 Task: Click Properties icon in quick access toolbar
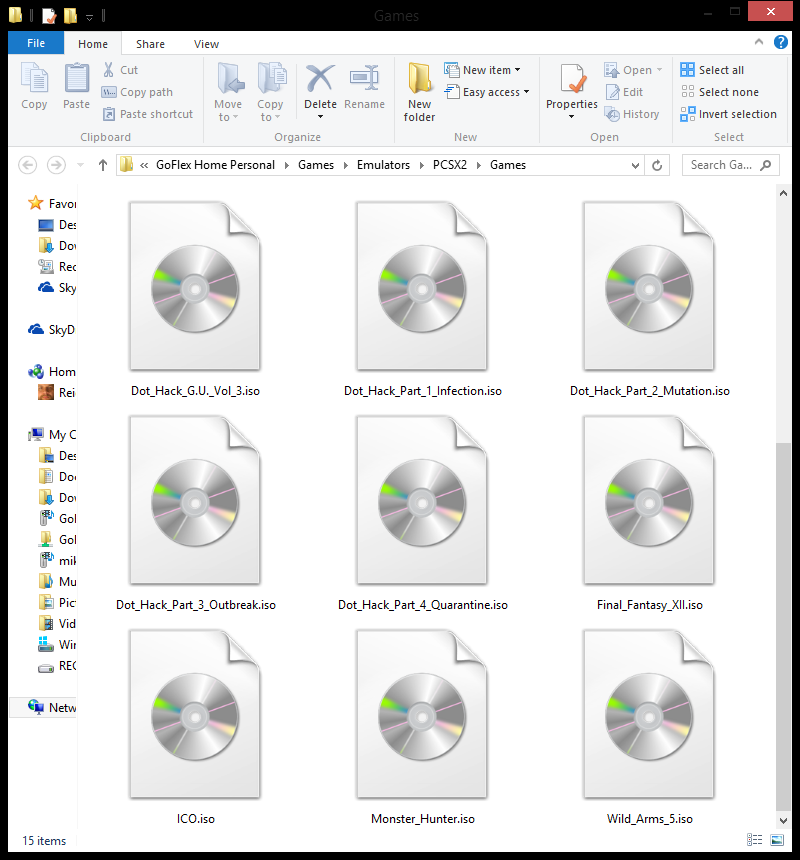(x=49, y=15)
